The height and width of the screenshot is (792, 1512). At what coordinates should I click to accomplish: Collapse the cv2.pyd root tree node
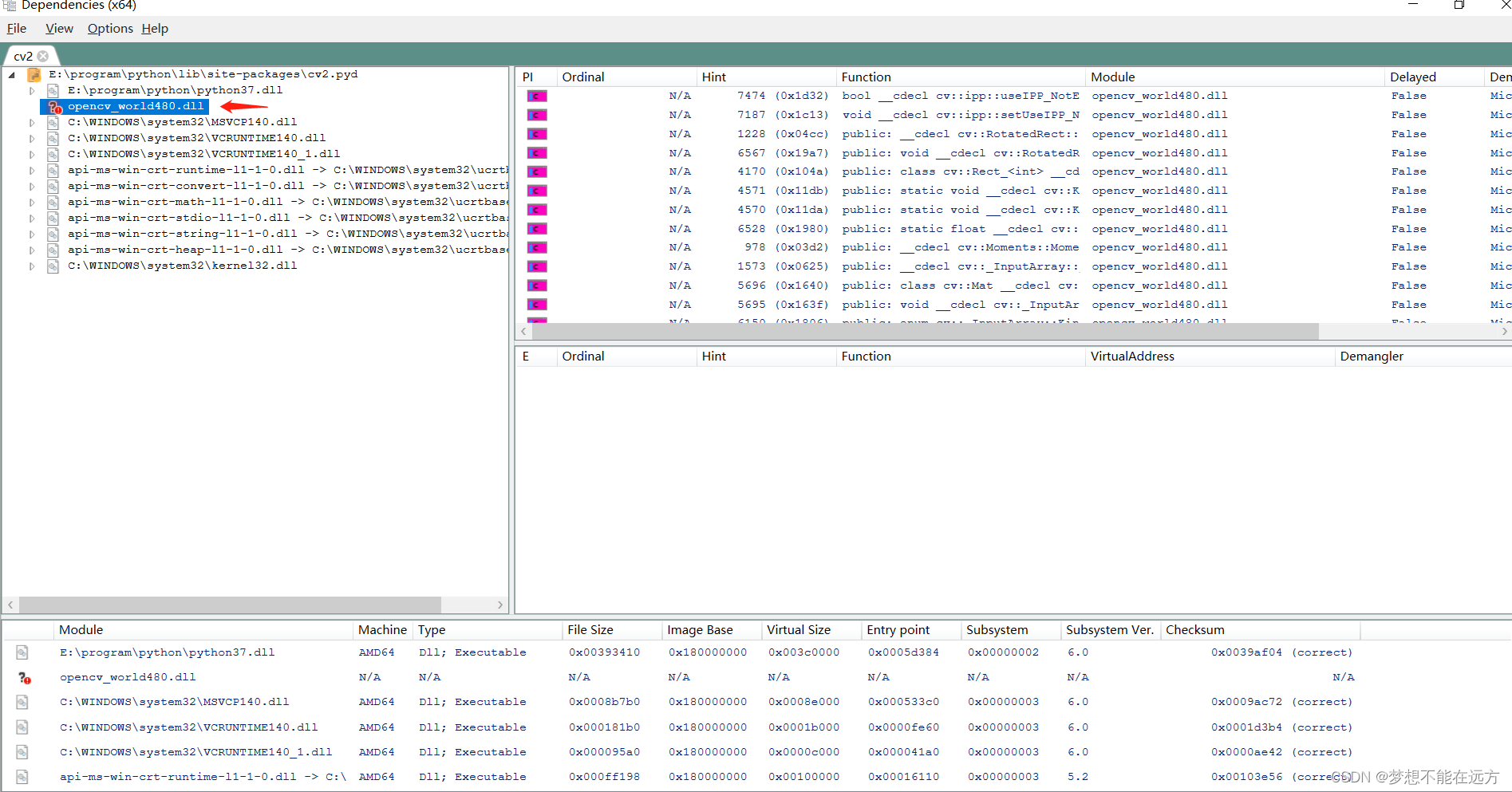(x=11, y=73)
